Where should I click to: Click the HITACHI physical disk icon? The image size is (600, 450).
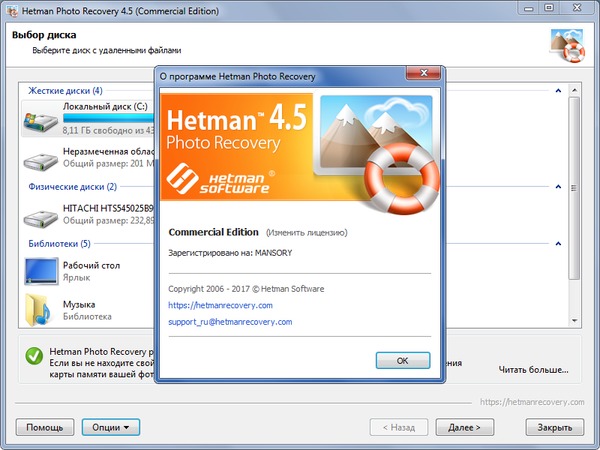point(41,218)
